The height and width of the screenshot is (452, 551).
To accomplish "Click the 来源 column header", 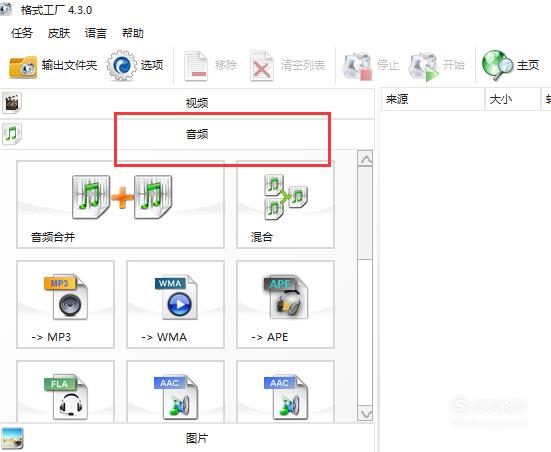I will (x=433, y=99).
